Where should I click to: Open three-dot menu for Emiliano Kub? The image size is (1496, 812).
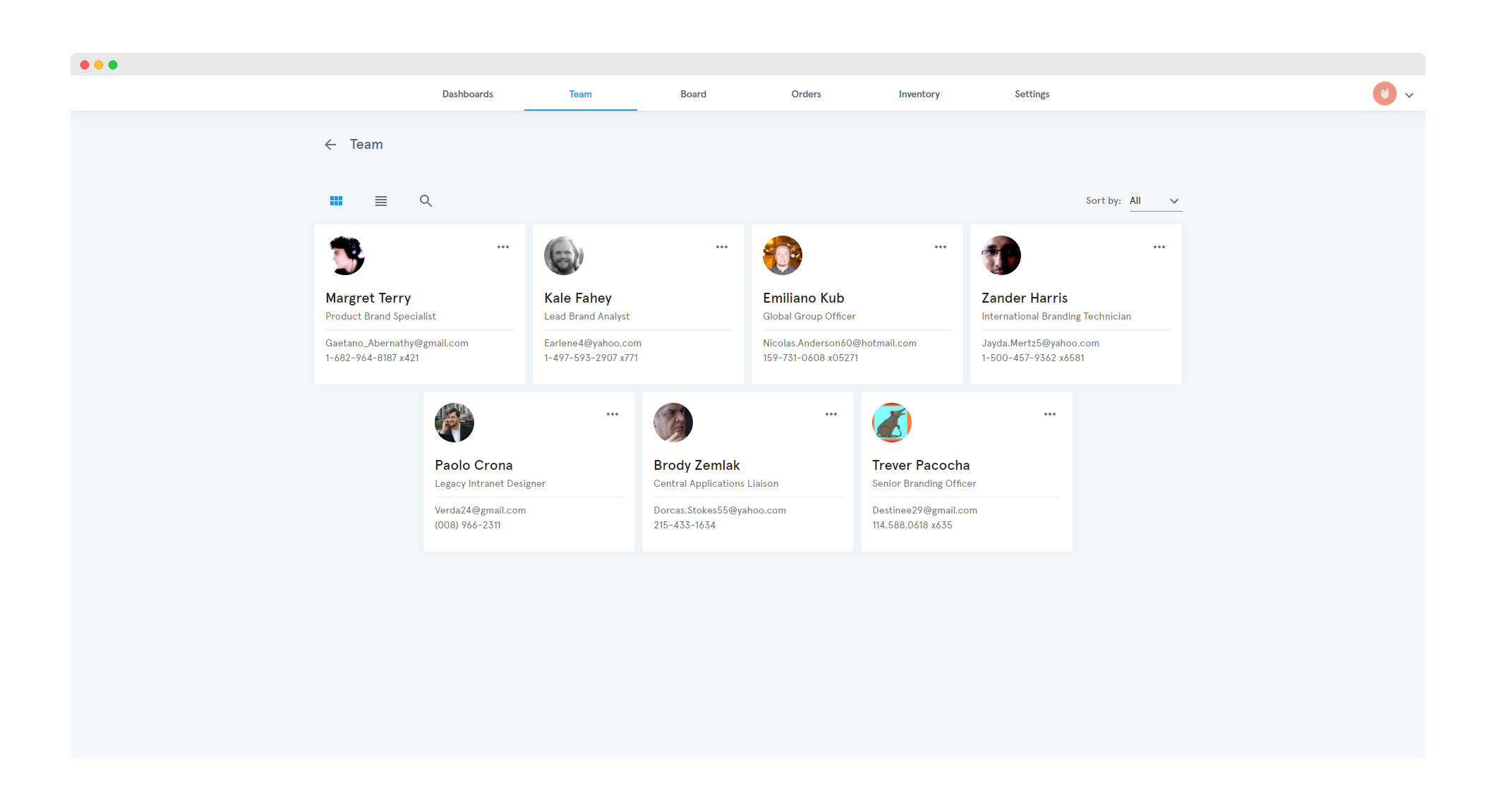point(940,247)
